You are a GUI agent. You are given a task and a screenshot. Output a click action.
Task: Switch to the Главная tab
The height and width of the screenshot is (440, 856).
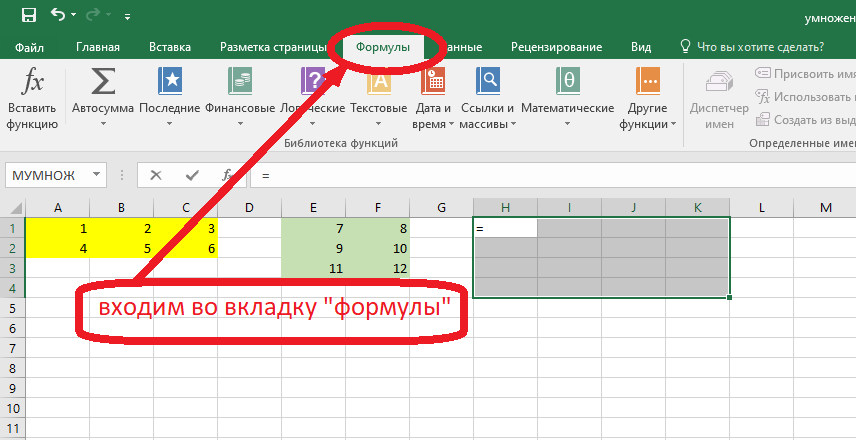[98, 47]
